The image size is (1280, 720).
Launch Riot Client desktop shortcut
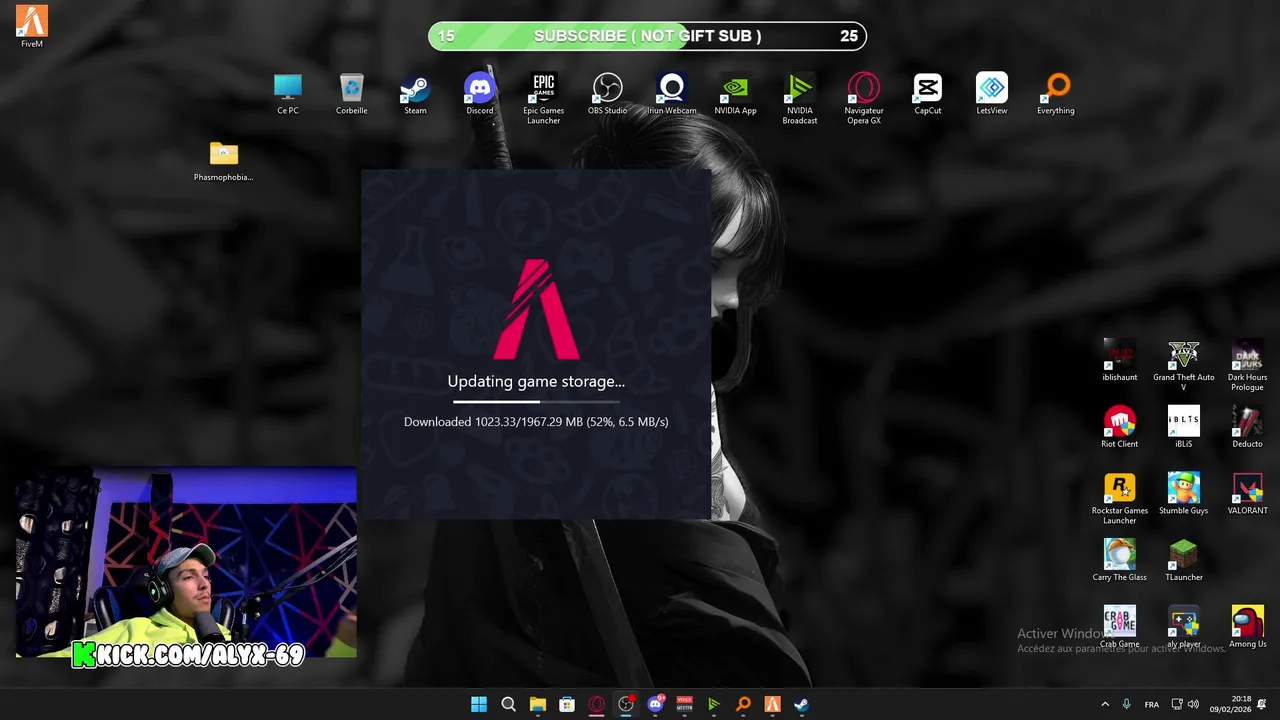pos(1119,427)
